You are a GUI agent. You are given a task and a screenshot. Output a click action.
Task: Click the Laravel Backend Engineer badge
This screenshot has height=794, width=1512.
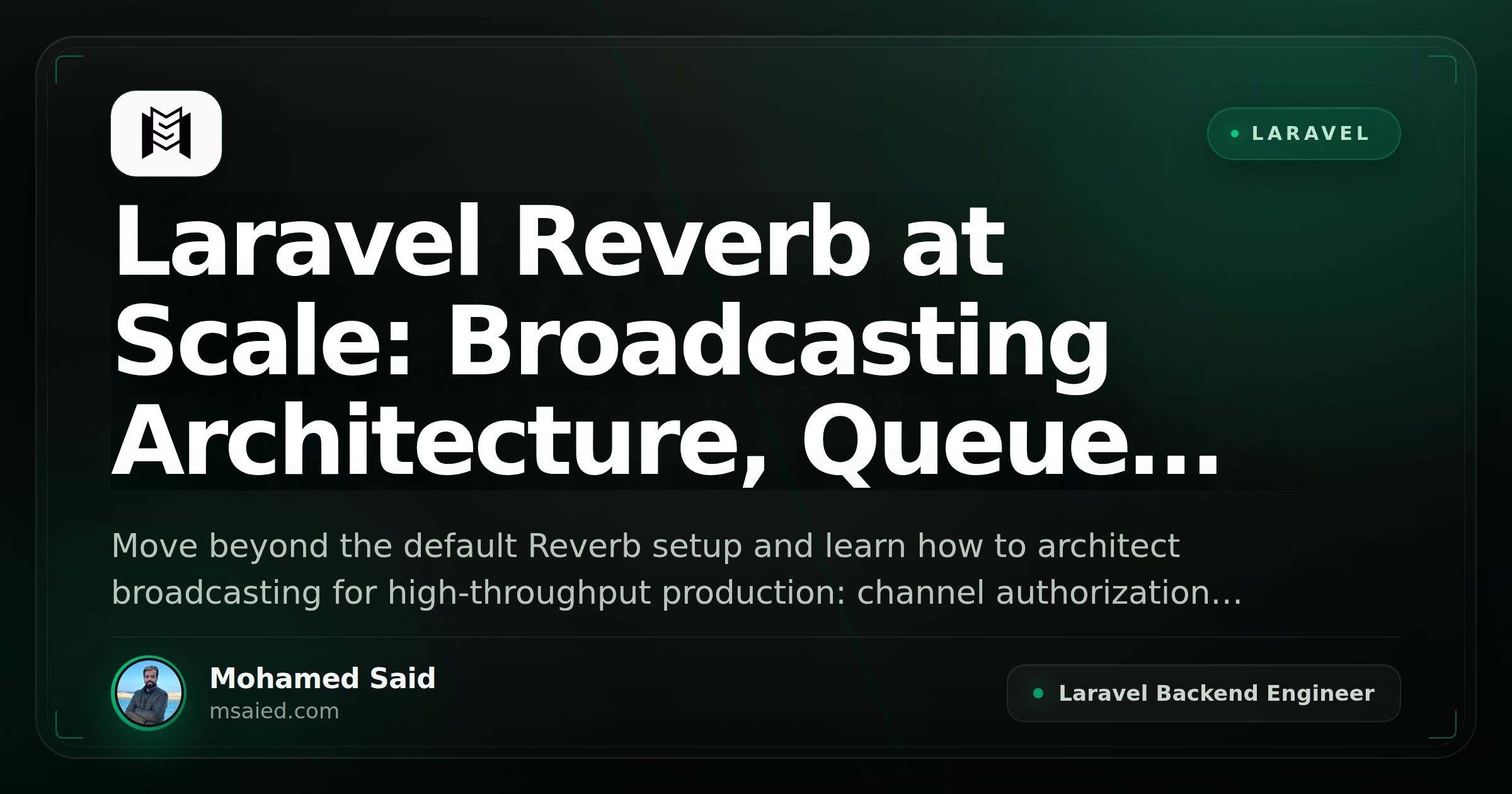point(1203,693)
